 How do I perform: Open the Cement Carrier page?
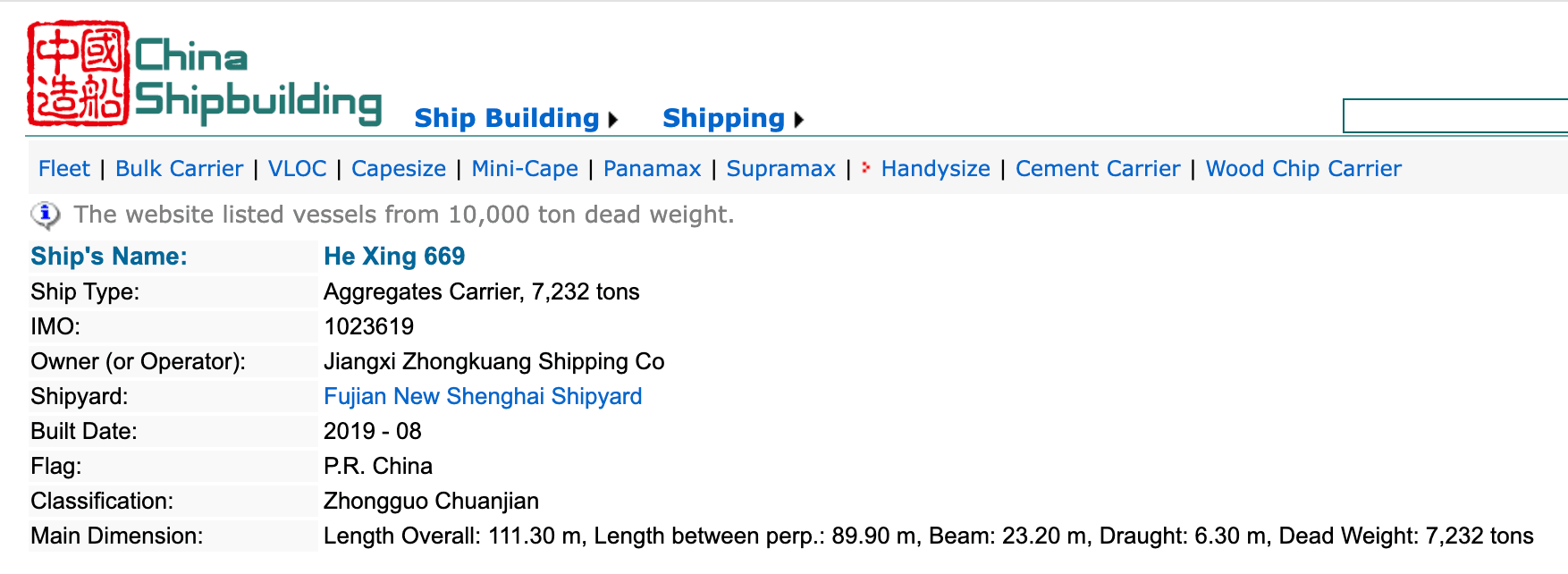point(1098,168)
